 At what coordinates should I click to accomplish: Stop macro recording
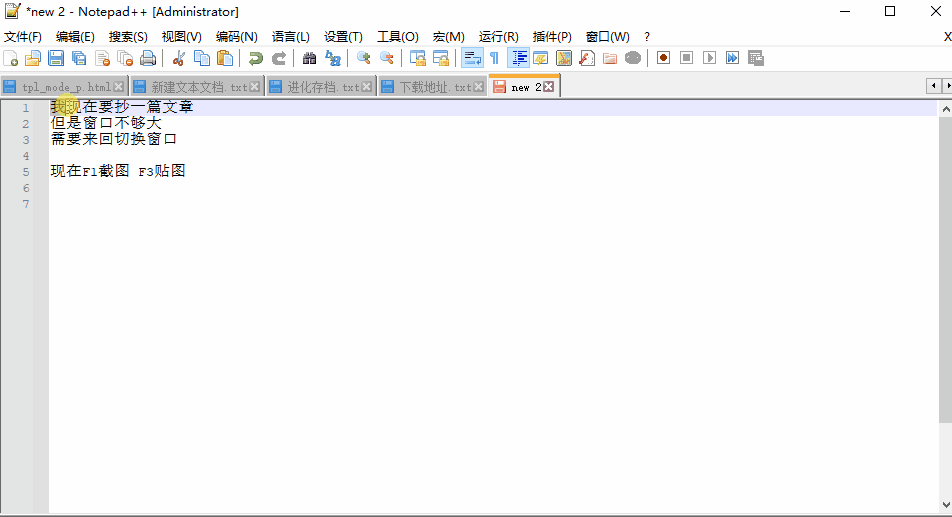tap(687, 58)
